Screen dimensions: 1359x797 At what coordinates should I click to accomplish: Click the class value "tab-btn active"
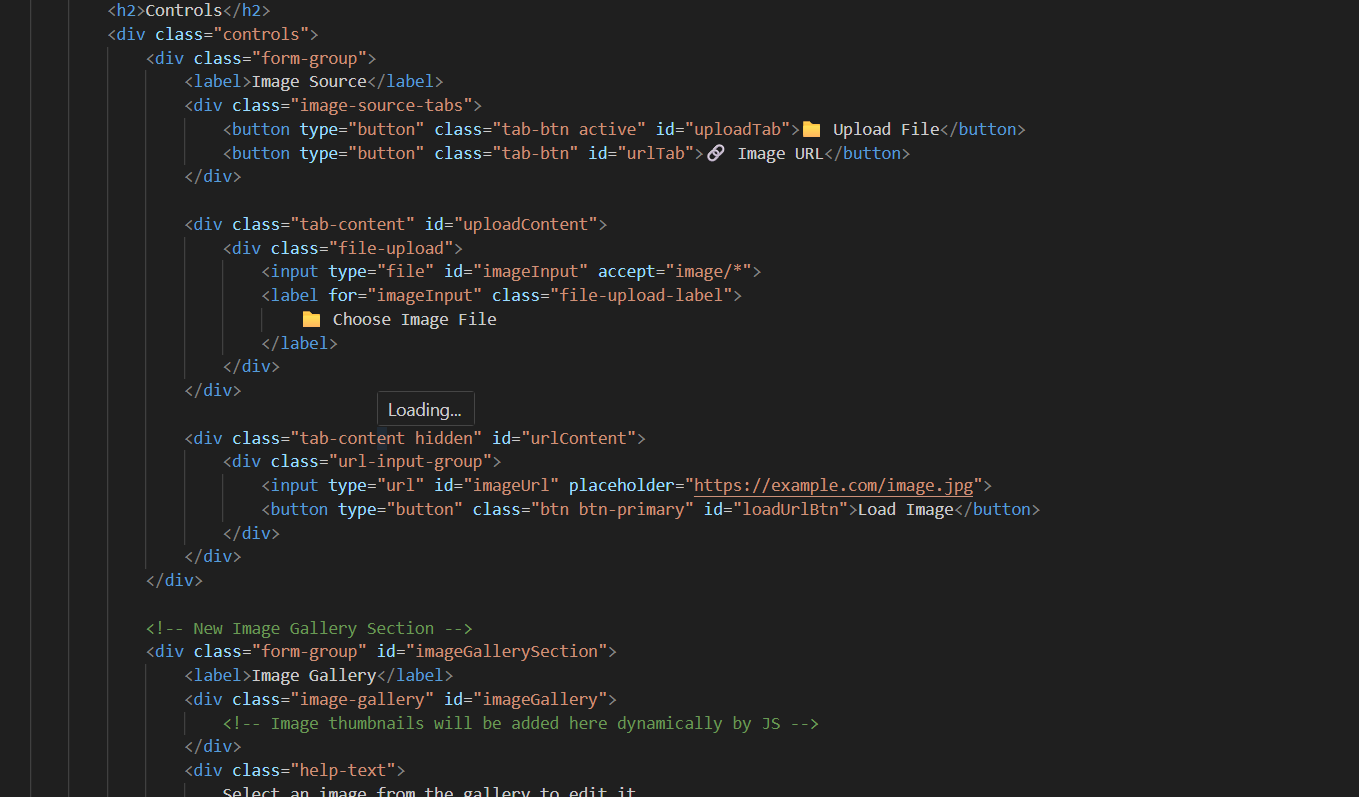click(568, 129)
